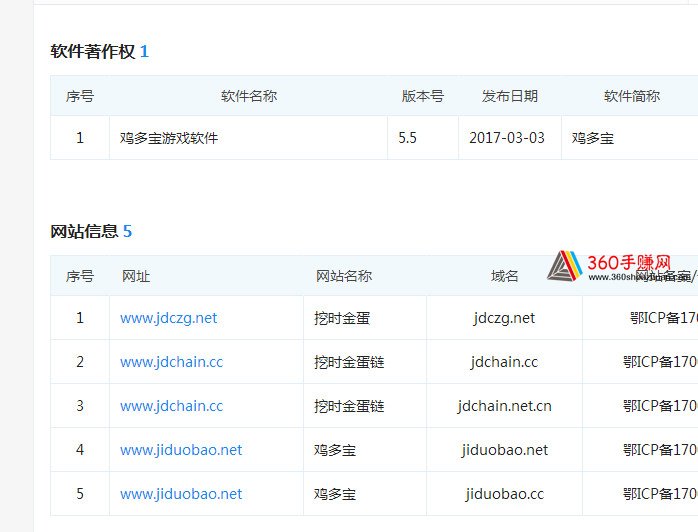Open www.jiduobao.net link in row 4
This screenshot has height=532, width=698.
tap(181, 450)
